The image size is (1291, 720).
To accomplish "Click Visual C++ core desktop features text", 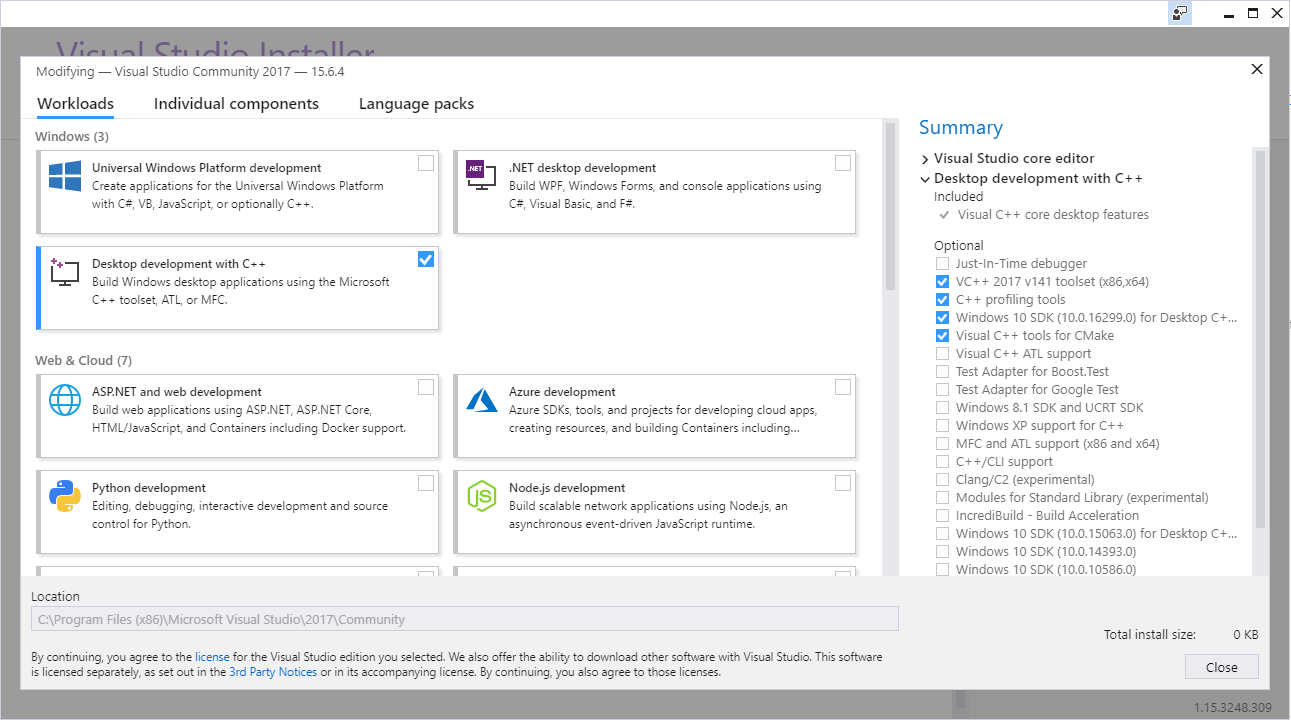I will pos(1053,215).
